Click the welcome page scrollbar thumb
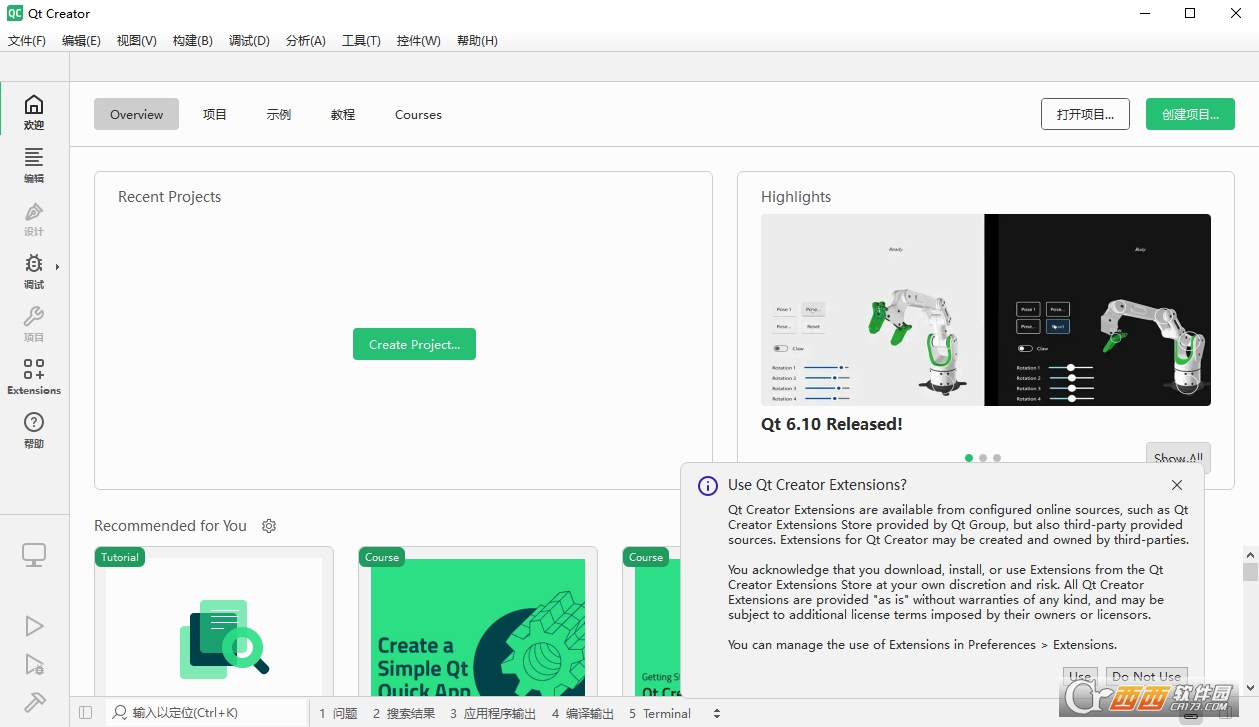 click(1250, 571)
